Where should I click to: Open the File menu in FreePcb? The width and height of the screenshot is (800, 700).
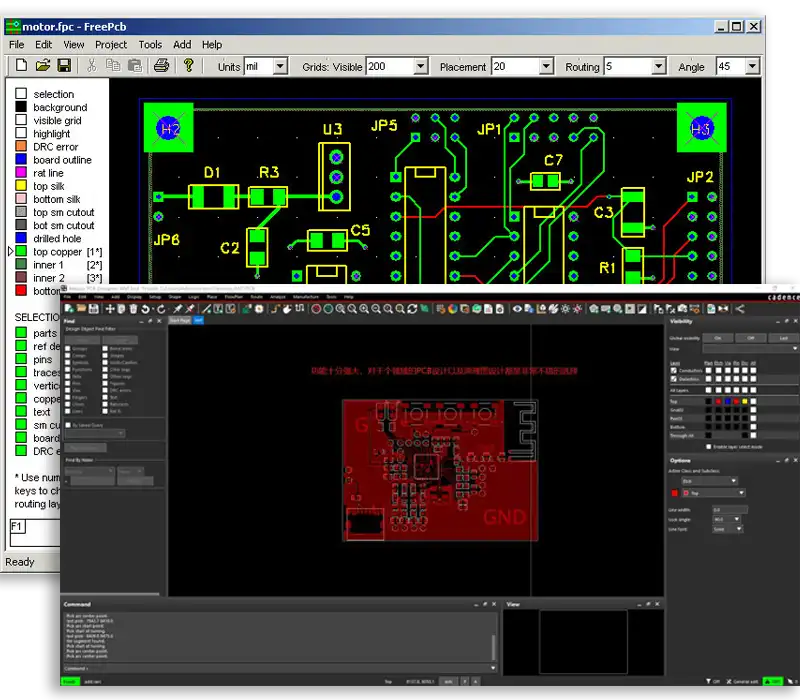tap(17, 45)
